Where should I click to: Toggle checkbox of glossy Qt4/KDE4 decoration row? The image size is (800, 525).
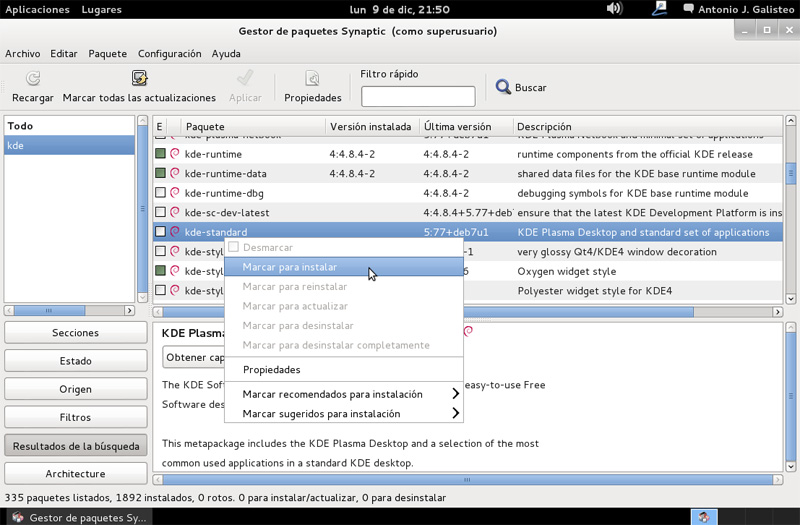click(160, 252)
